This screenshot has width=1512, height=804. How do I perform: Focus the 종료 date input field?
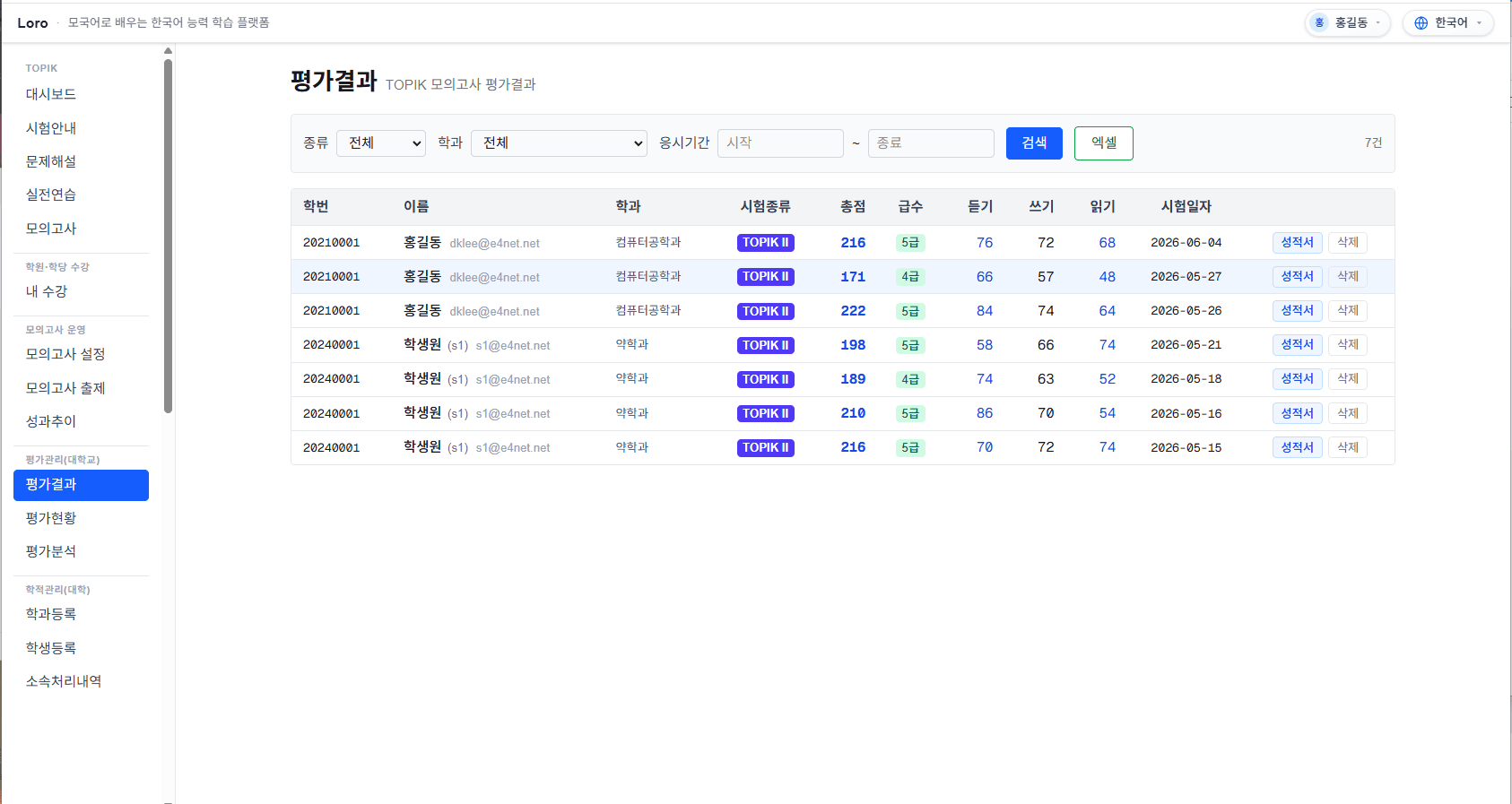pyautogui.click(x=931, y=143)
